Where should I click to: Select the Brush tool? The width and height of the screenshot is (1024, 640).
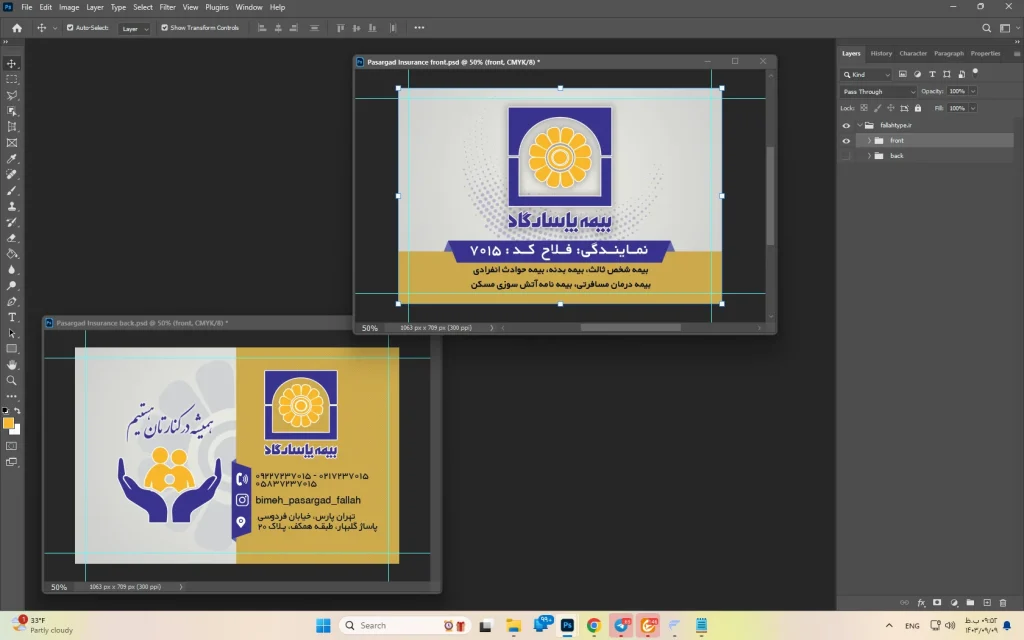pos(12,191)
